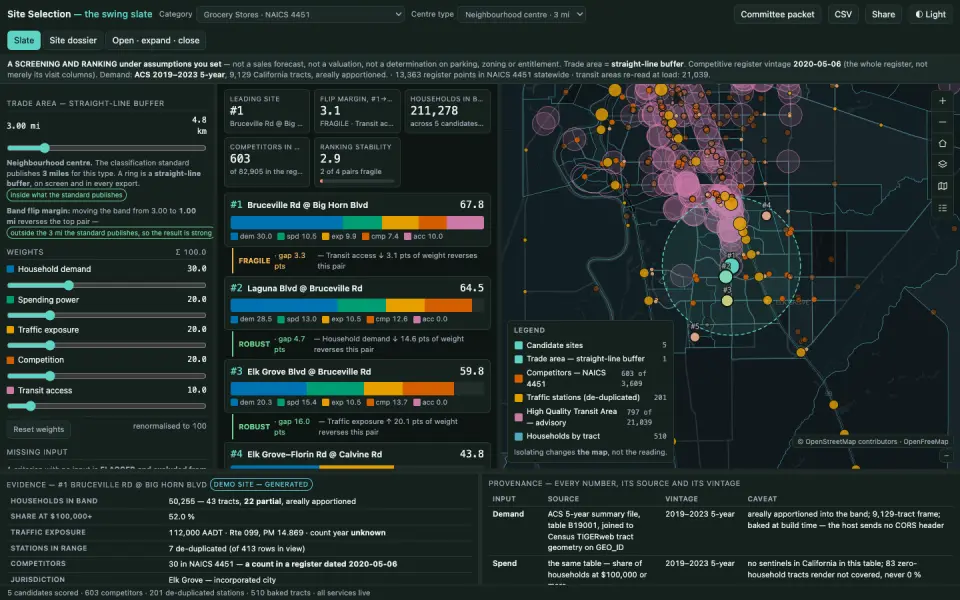Screen dimensions: 960x600
Task: Click the trade area radius slider
Action: point(107,148)
